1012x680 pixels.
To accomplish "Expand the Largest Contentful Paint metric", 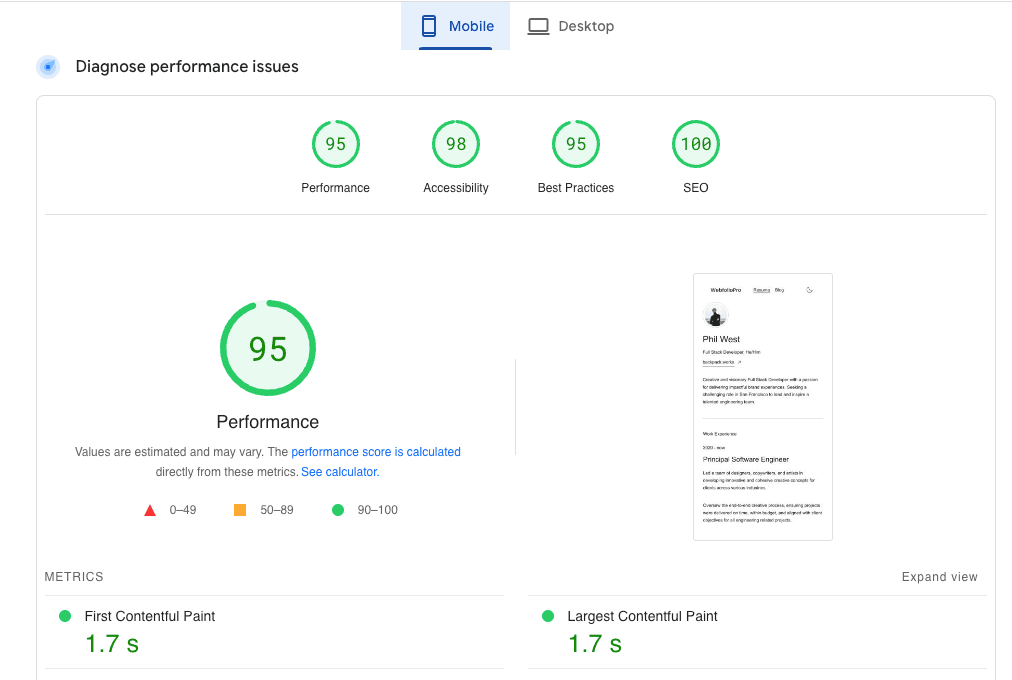I will click(x=642, y=616).
